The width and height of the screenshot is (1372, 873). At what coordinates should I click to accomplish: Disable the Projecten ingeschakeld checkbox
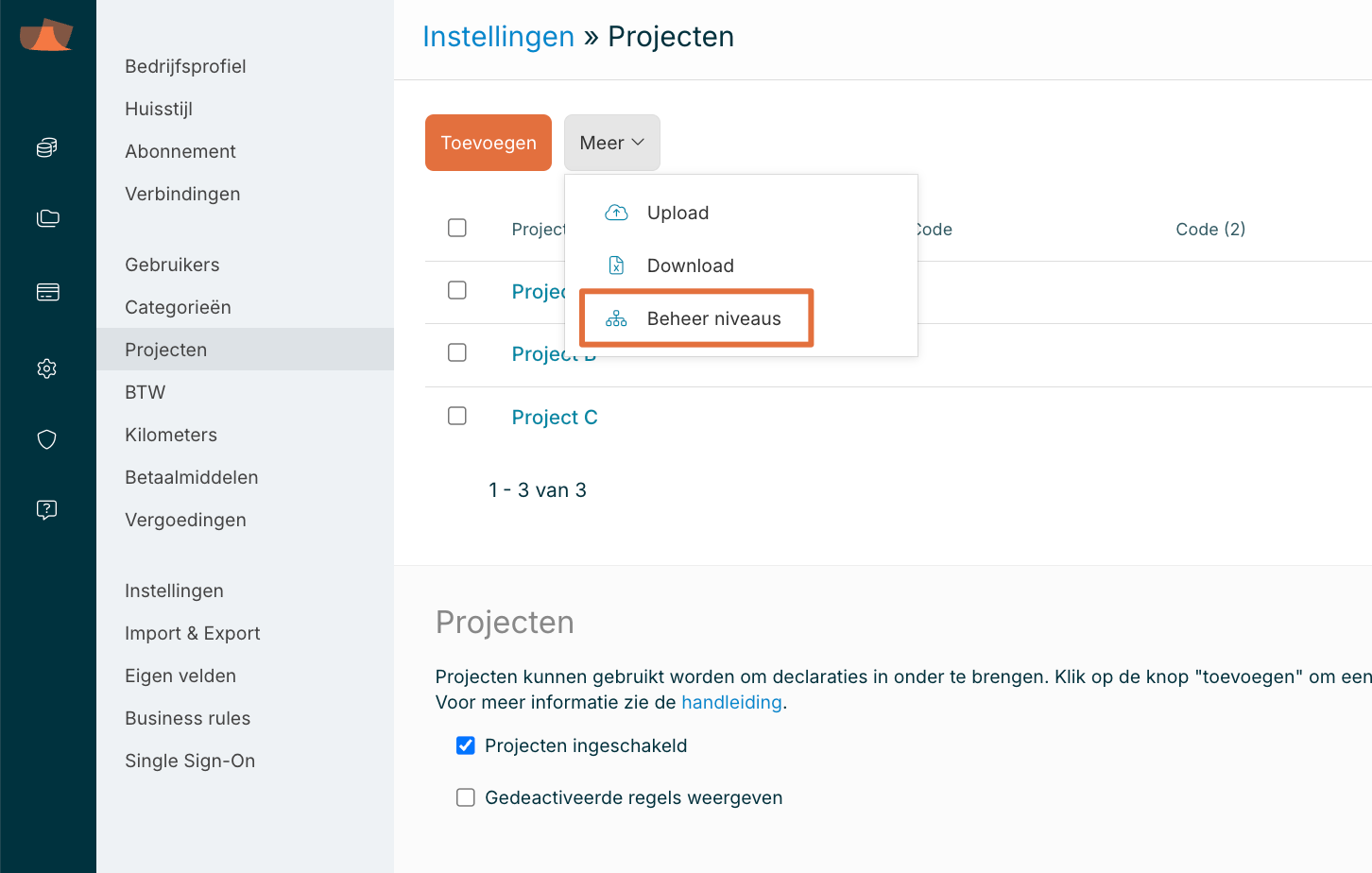coord(466,745)
